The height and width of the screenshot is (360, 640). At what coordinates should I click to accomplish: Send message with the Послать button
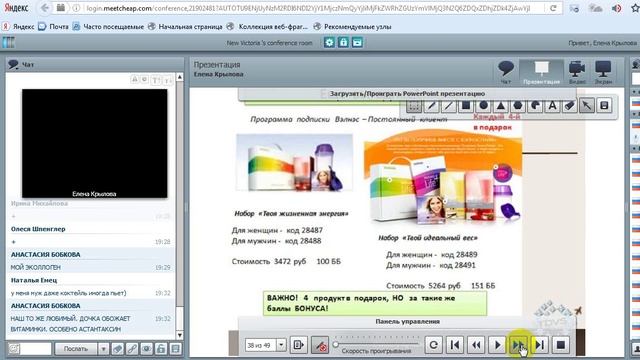click(x=76, y=349)
